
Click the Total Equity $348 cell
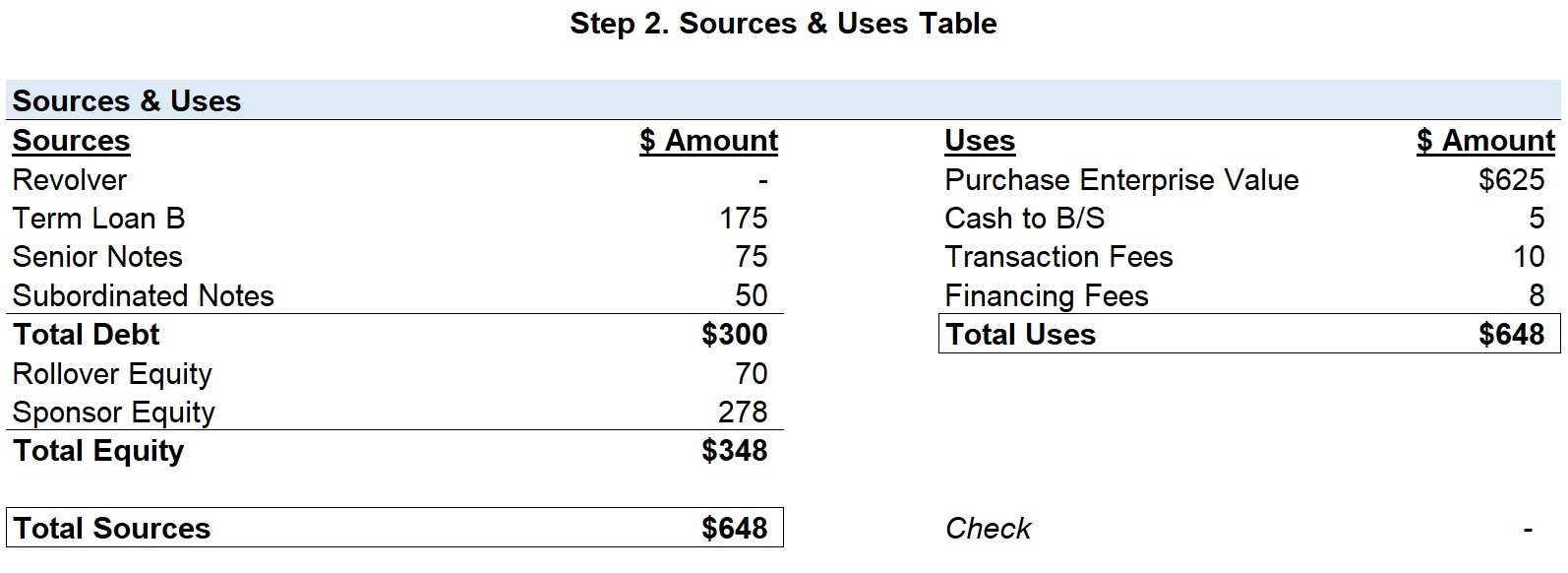pyautogui.click(x=735, y=451)
